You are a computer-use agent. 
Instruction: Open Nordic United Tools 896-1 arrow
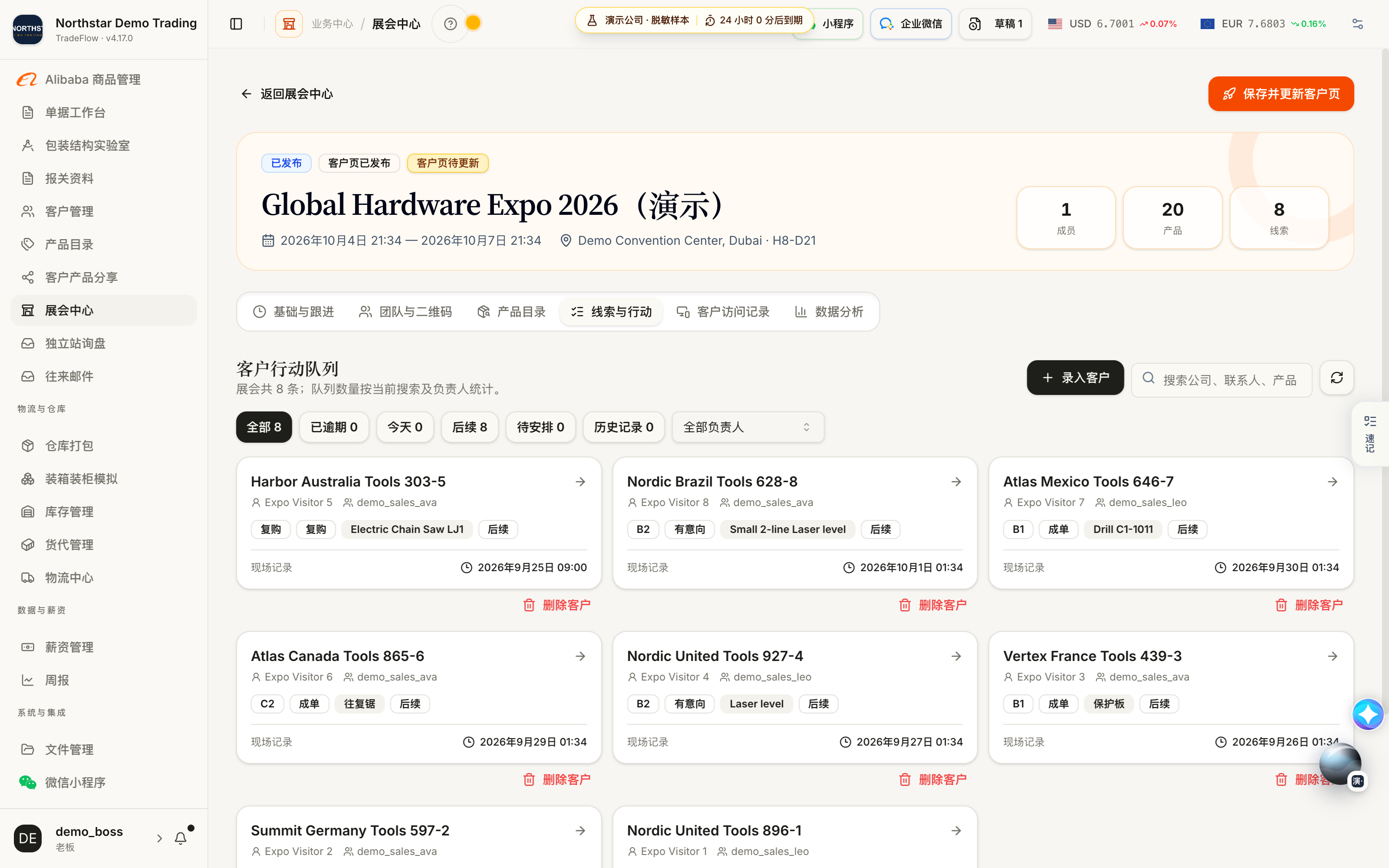pos(956,831)
